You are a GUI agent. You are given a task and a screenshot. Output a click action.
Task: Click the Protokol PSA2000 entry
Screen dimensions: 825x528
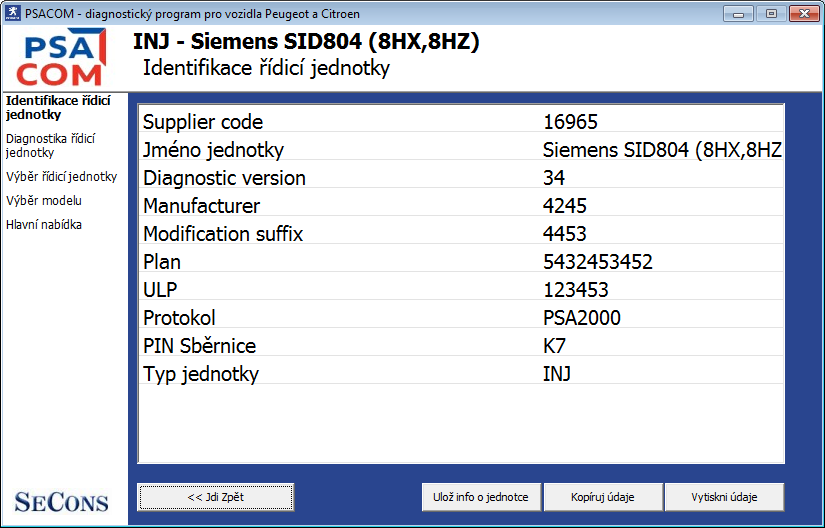click(x=581, y=318)
